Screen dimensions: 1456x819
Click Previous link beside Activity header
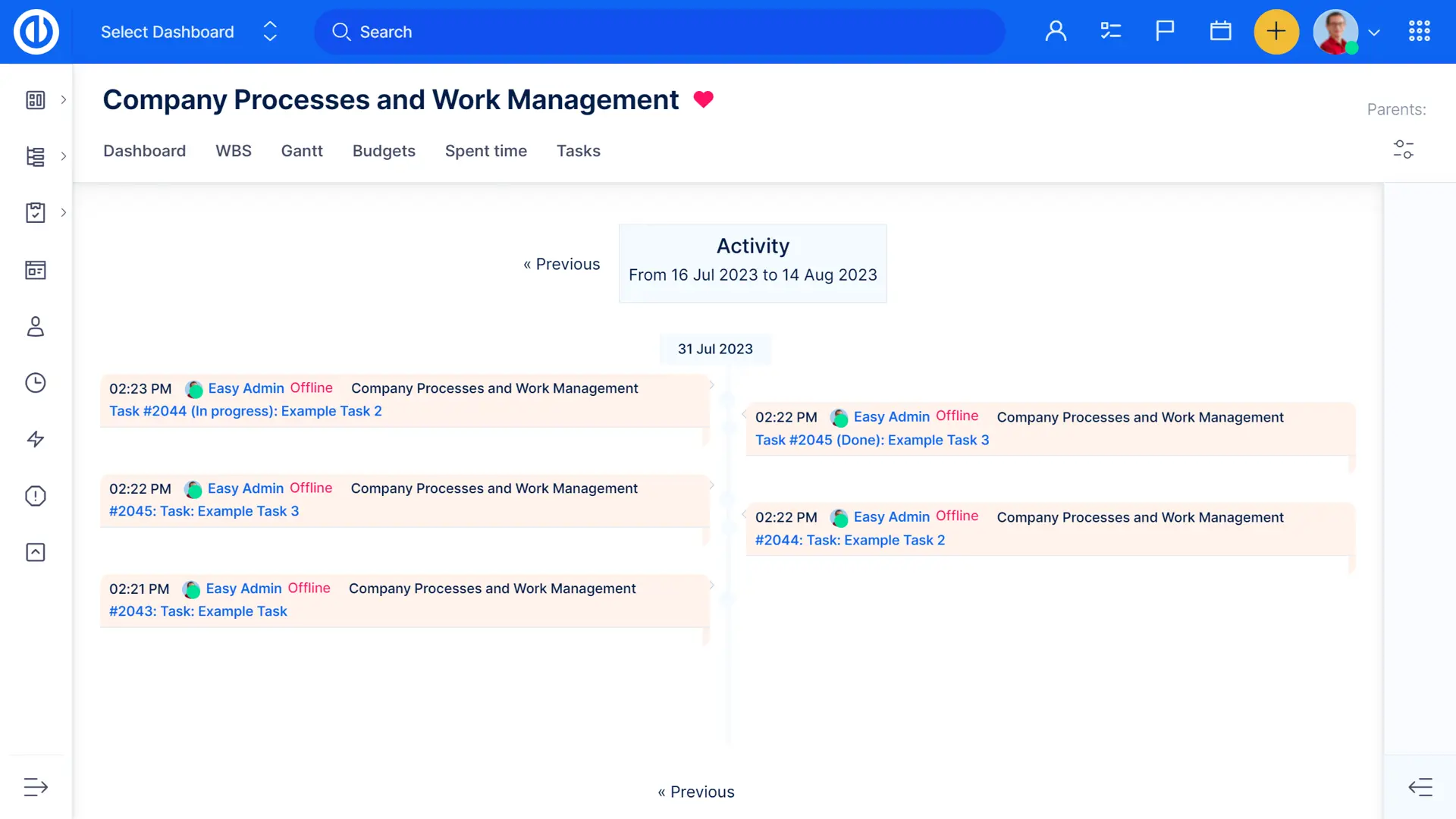point(562,264)
